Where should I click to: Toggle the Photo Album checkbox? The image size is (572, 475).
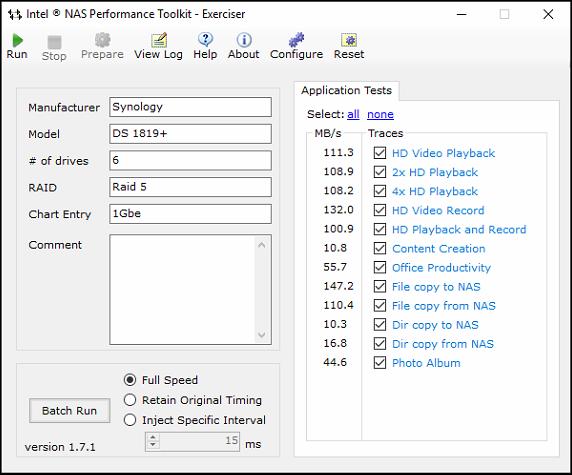click(380, 363)
